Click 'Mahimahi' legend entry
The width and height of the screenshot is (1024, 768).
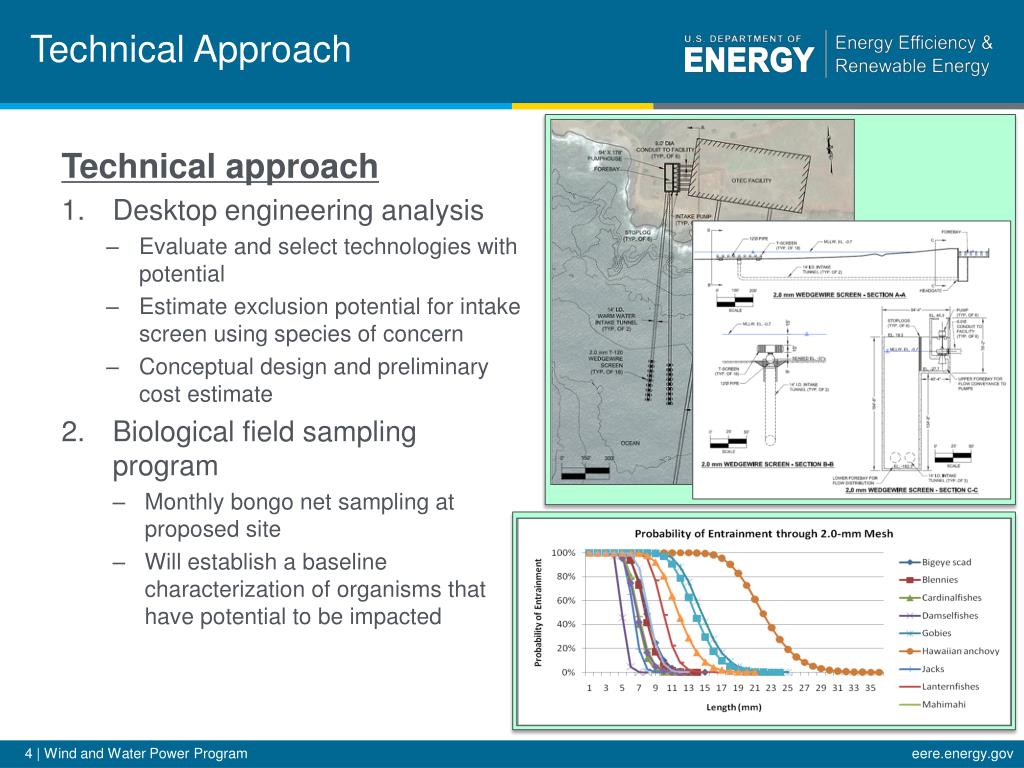(x=933, y=704)
